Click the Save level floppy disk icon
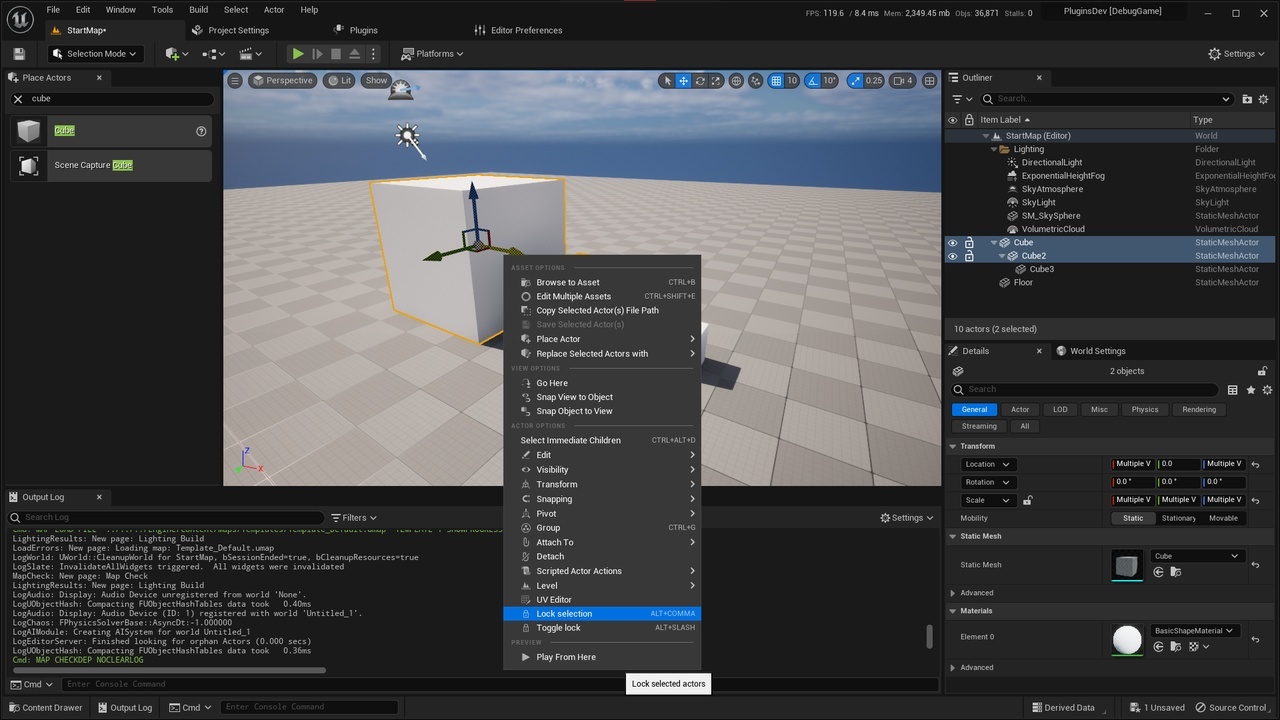This screenshot has height=720, width=1280. [x=19, y=54]
